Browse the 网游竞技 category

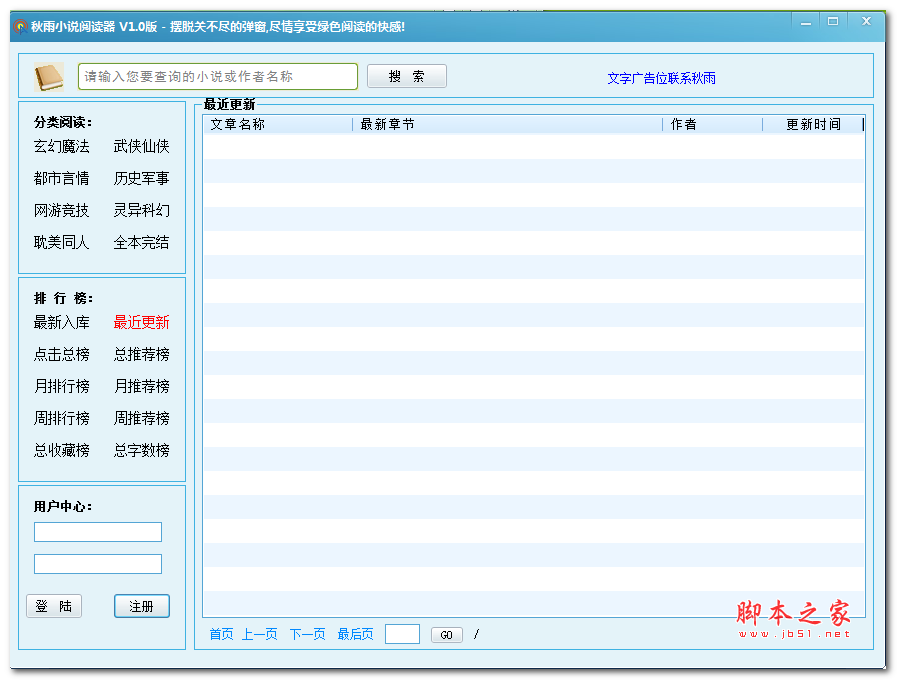click(61, 210)
